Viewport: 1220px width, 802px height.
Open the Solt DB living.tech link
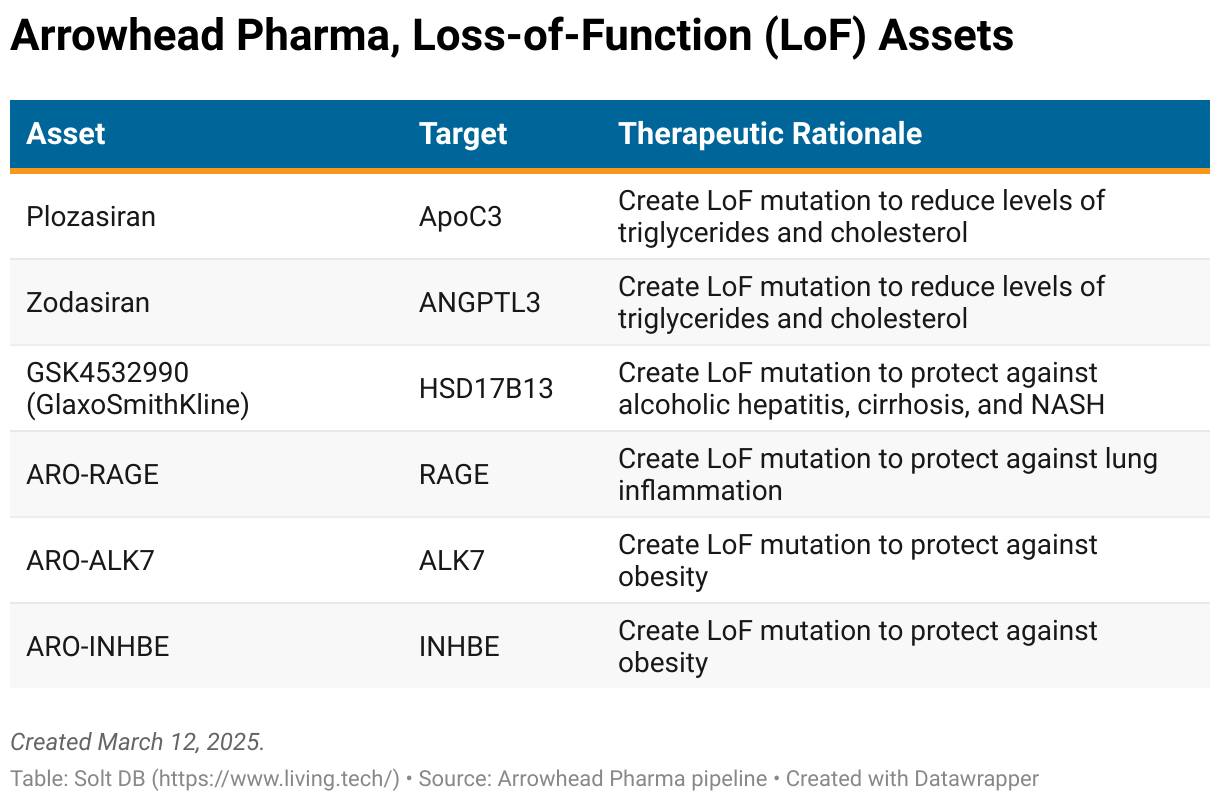click(205, 778)
